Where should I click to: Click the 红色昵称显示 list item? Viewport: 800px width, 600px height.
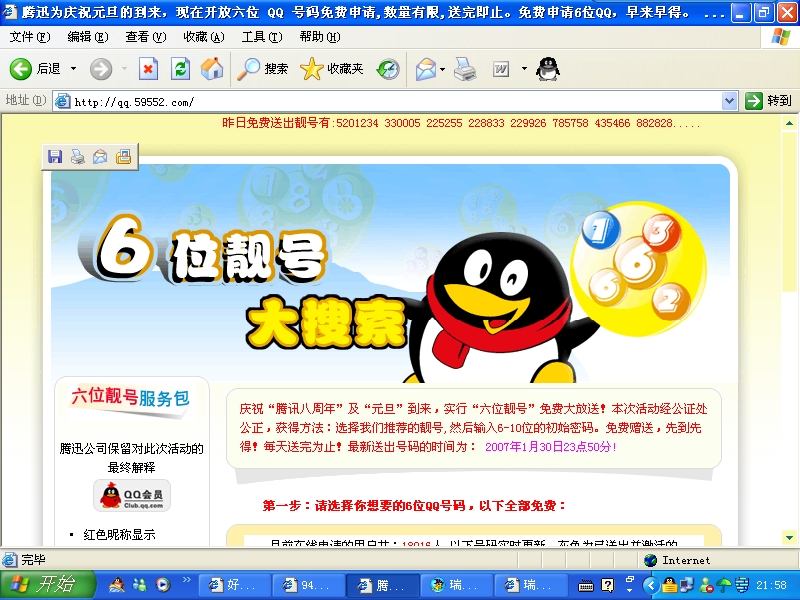coord(119,534)
